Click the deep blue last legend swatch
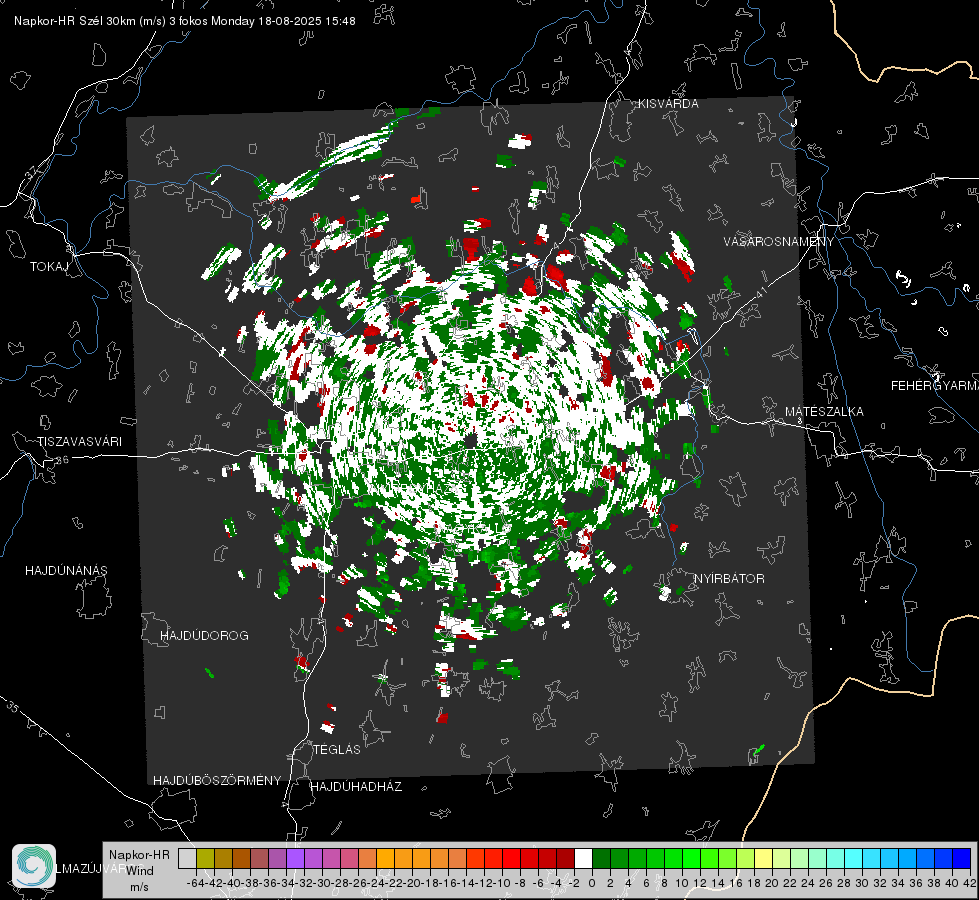979x900 pixels. 962,859
